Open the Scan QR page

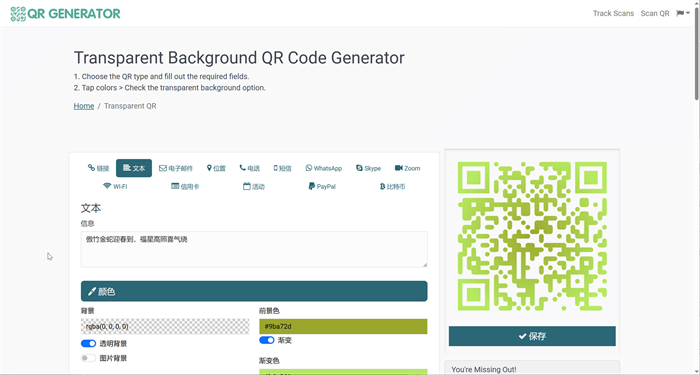point(655,13)
